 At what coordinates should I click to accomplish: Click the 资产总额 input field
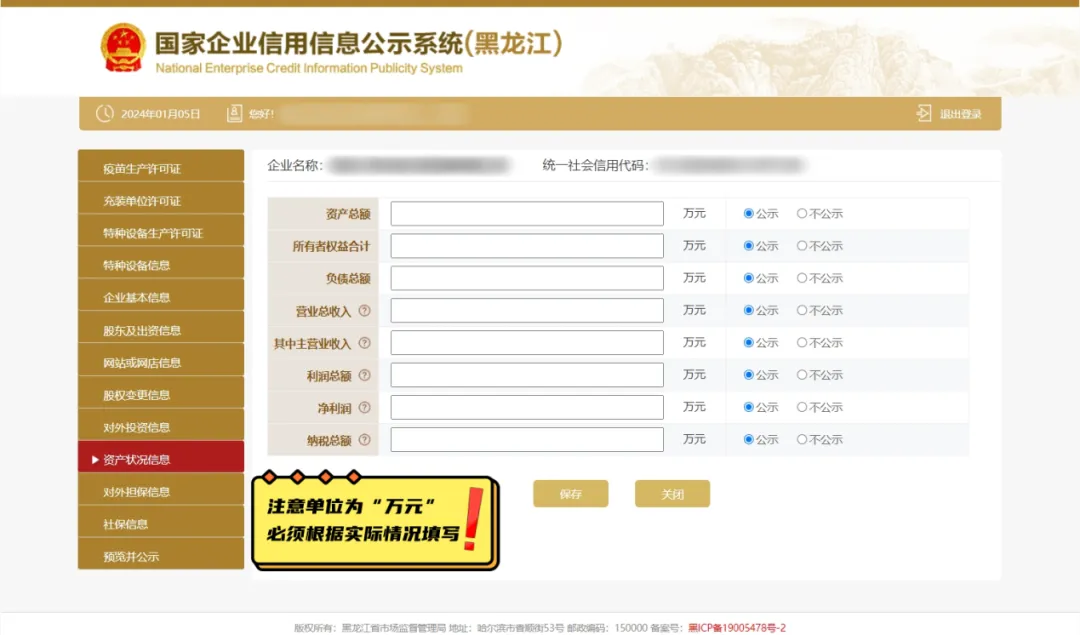[x=527, y=214]
